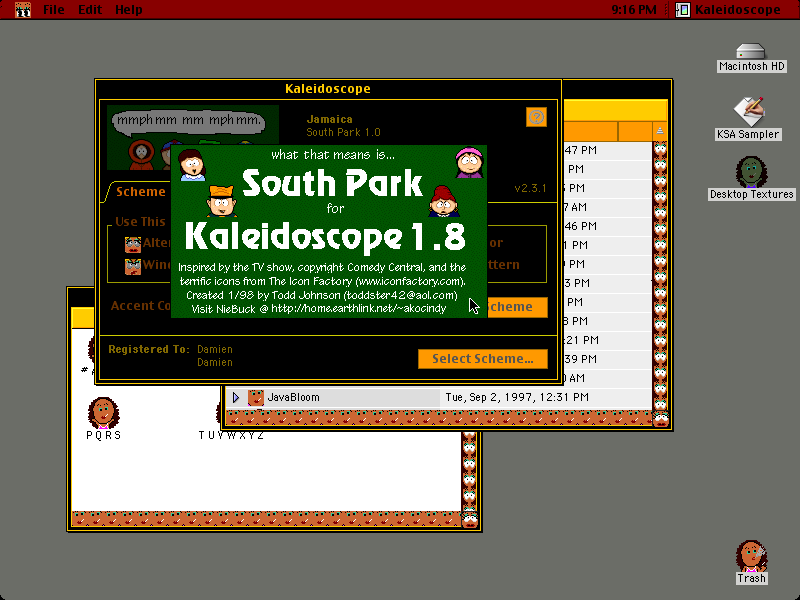Click the toddster42@aol.com email text
This screenshot has width=800, height=600.
400,295
